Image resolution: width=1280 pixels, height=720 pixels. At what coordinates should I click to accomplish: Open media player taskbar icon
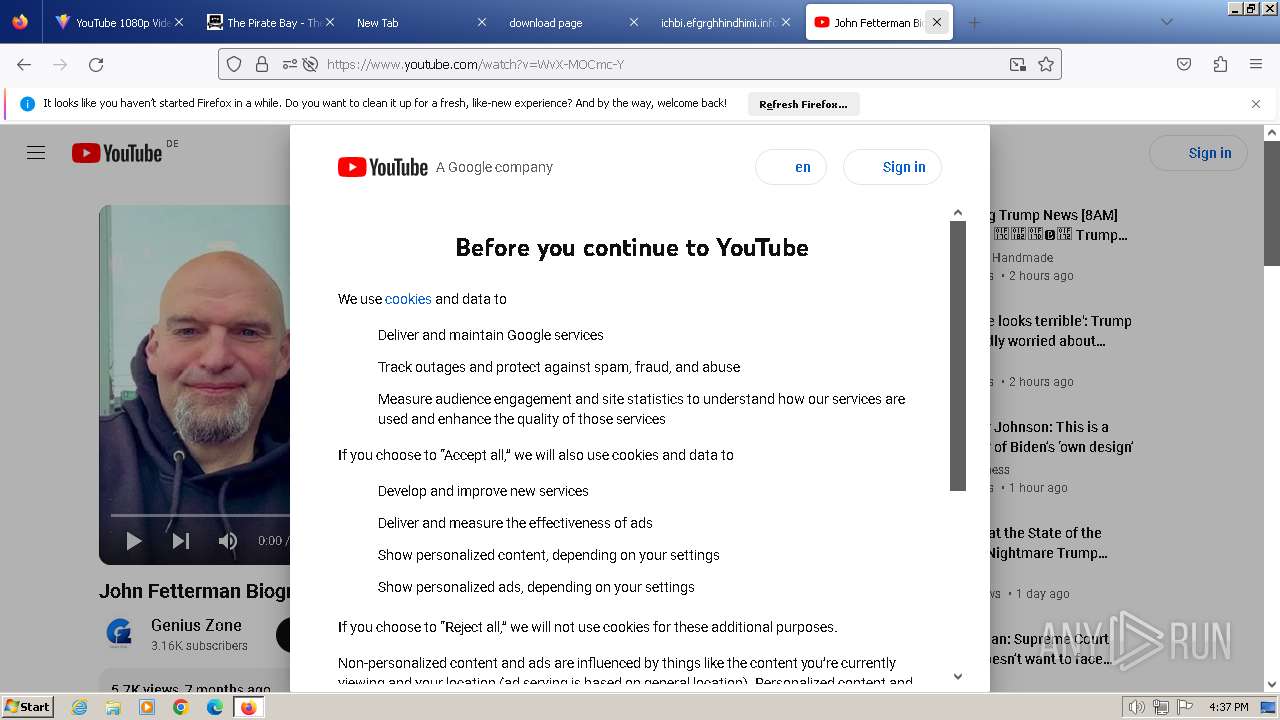coord(147,707)
